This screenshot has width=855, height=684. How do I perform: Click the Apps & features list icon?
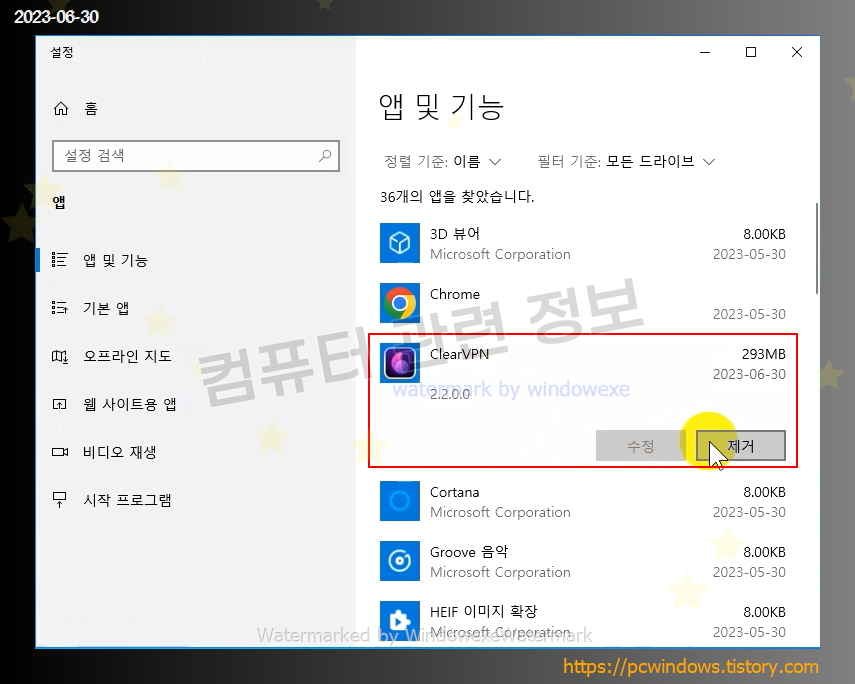[x=59, y=260]
